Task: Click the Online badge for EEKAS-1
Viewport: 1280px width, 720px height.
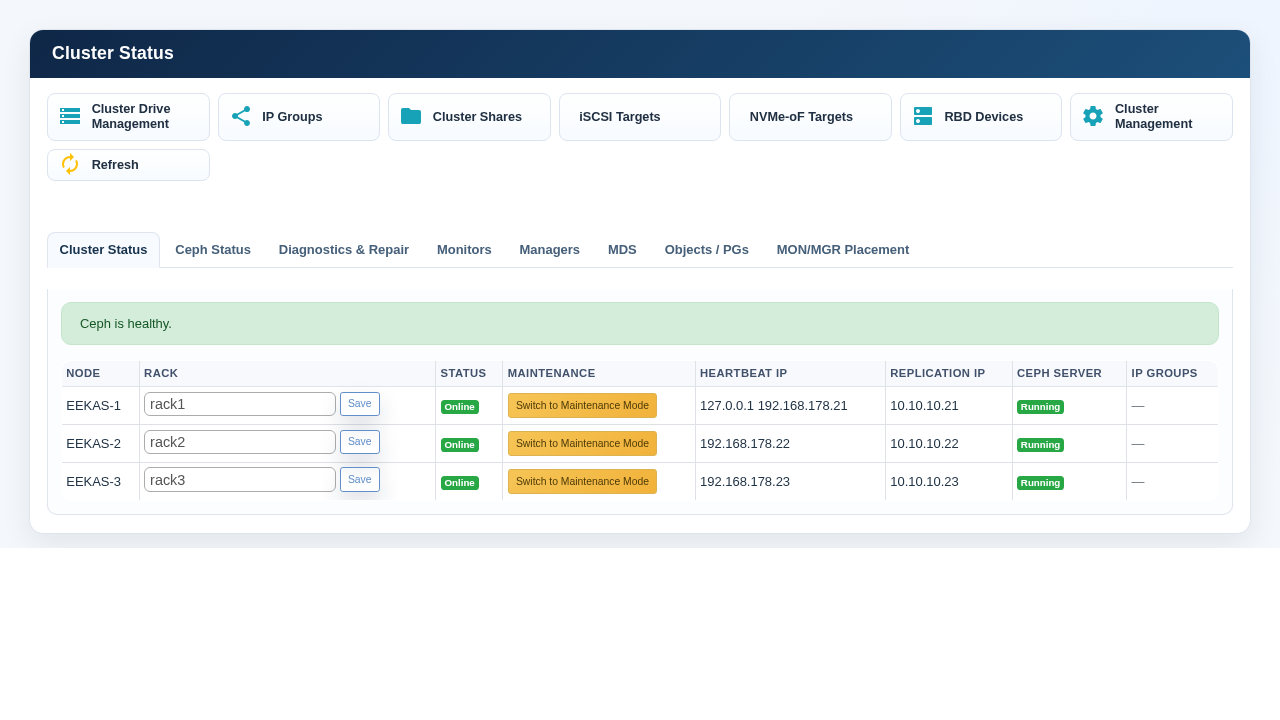Action: click(460, 407)
